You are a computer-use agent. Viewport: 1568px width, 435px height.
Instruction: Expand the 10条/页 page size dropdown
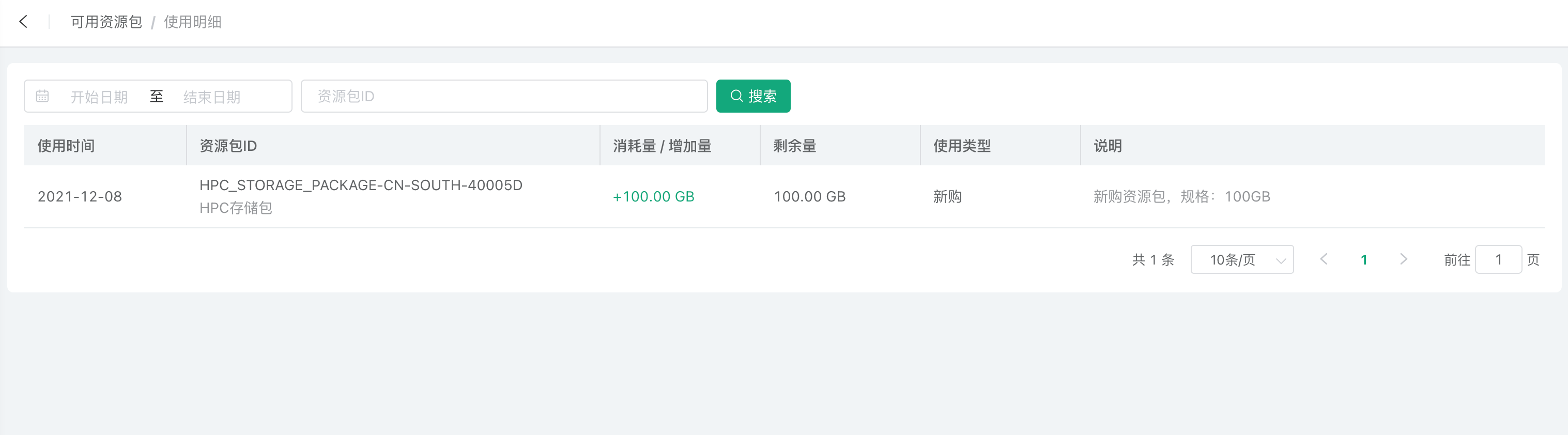tap(1242, 260)
